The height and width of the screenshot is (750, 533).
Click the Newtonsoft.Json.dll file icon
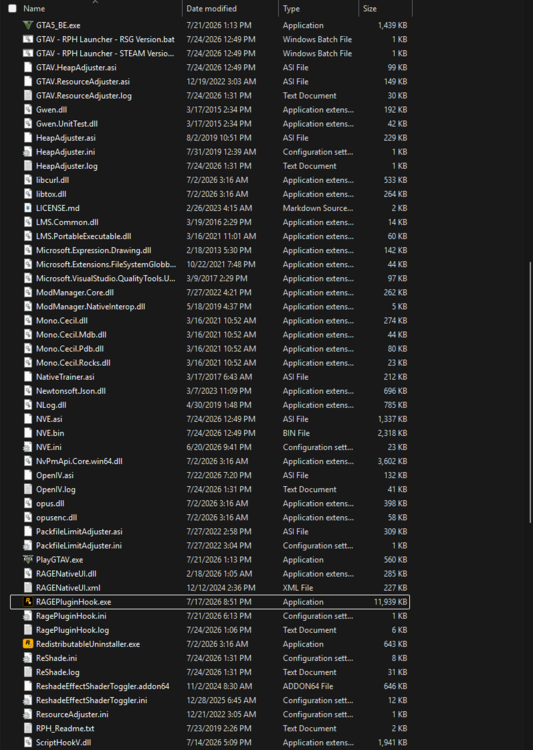pyautogui.click(x=28, y=391)
